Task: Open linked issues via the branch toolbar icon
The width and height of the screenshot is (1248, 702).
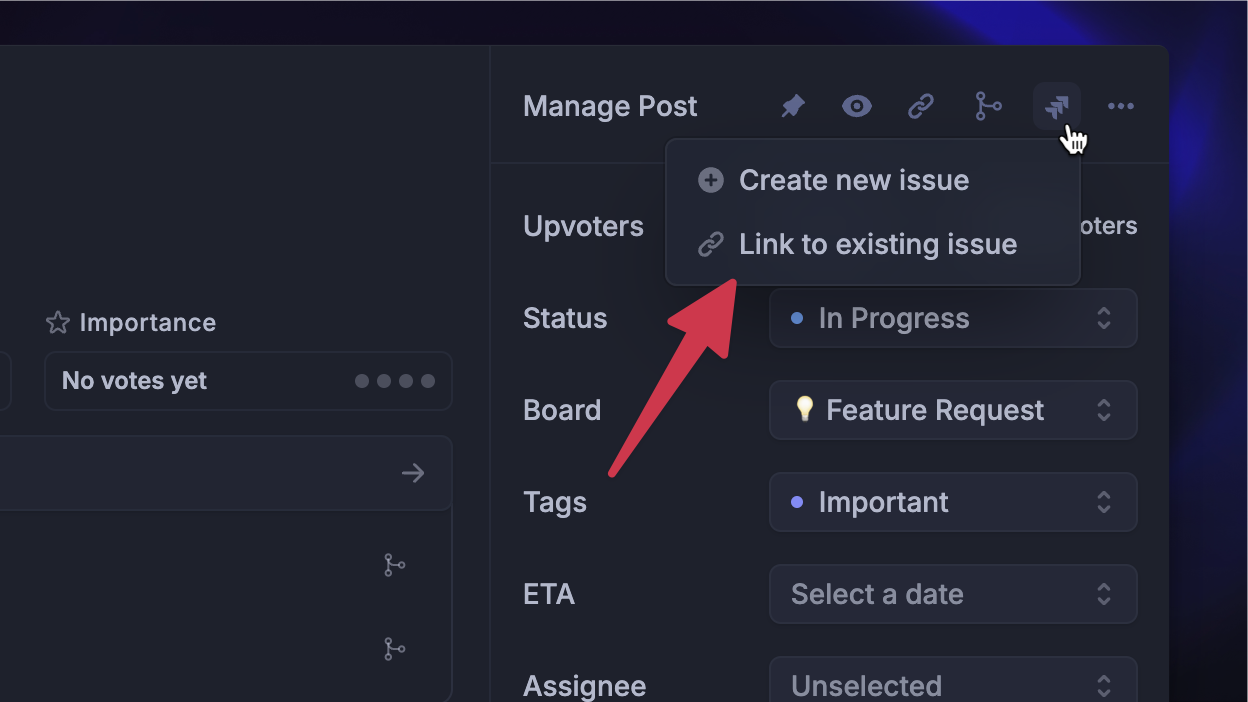Action: pyautogui.click(x=988, y=106)
